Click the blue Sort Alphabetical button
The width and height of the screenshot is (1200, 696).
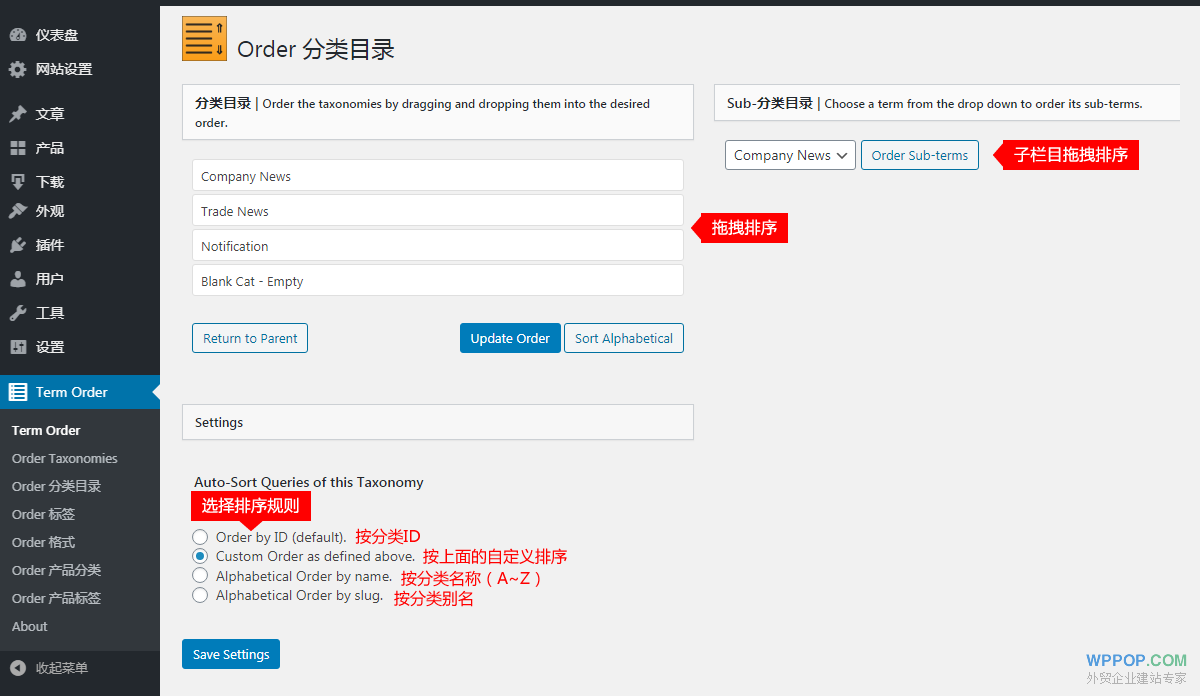point(623,338)
